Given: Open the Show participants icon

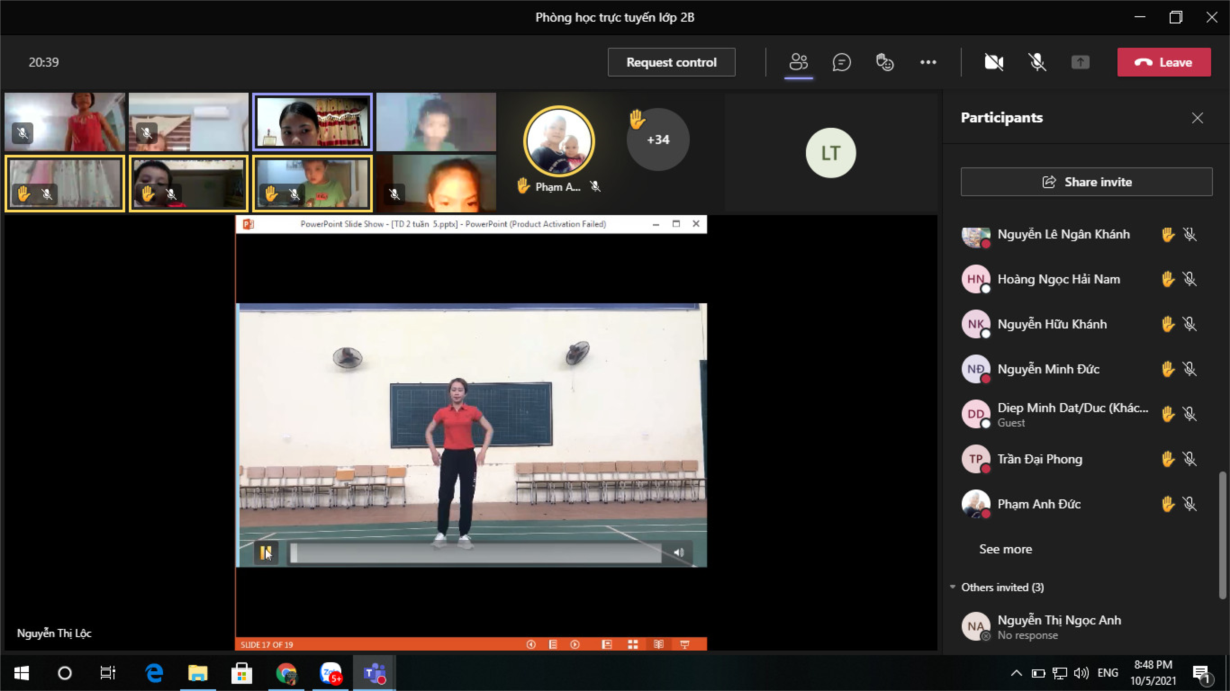Looking at the screenshot, I should click(798, 62).
